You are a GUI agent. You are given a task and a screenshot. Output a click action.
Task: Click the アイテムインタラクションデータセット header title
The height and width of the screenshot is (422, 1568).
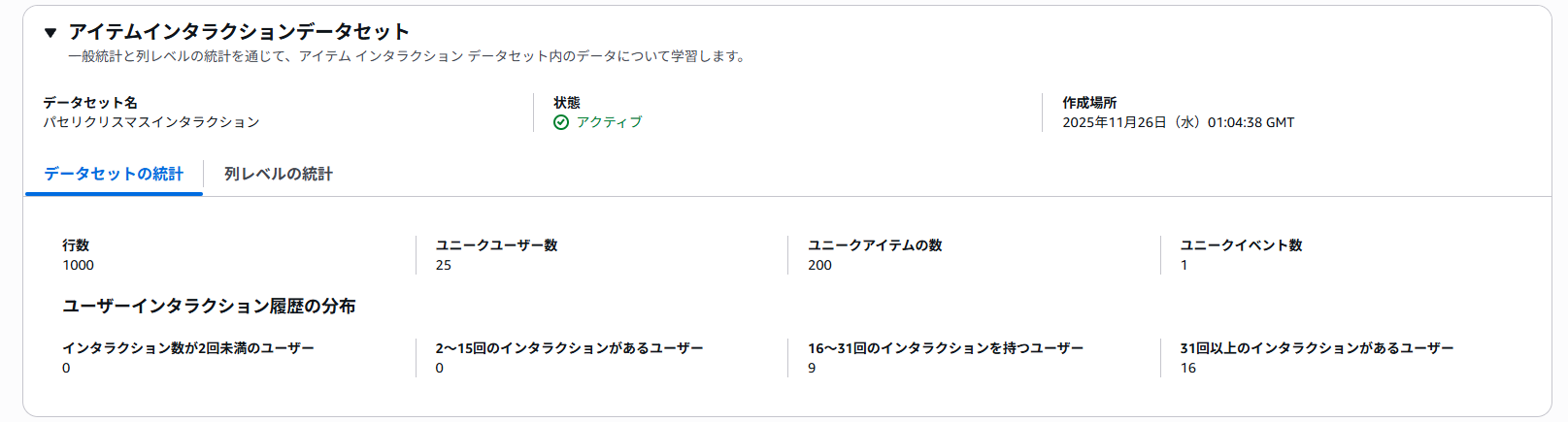coord(239,32)
